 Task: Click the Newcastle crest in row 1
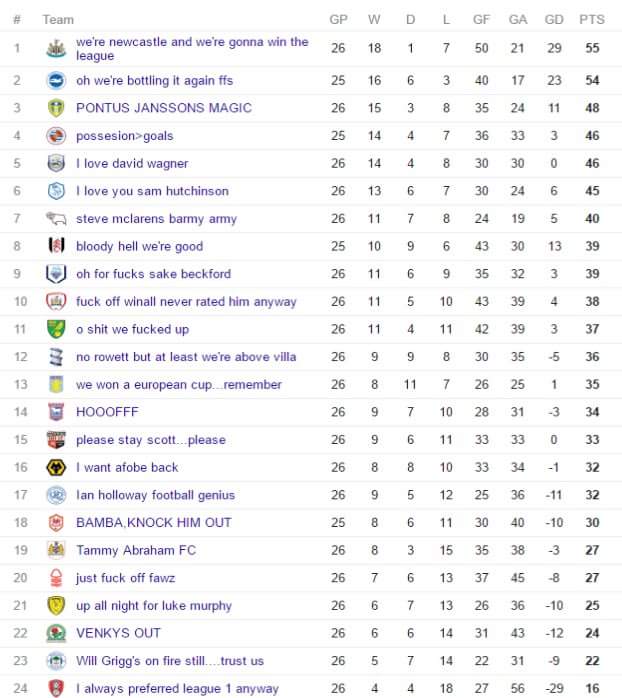click(56, 48)
